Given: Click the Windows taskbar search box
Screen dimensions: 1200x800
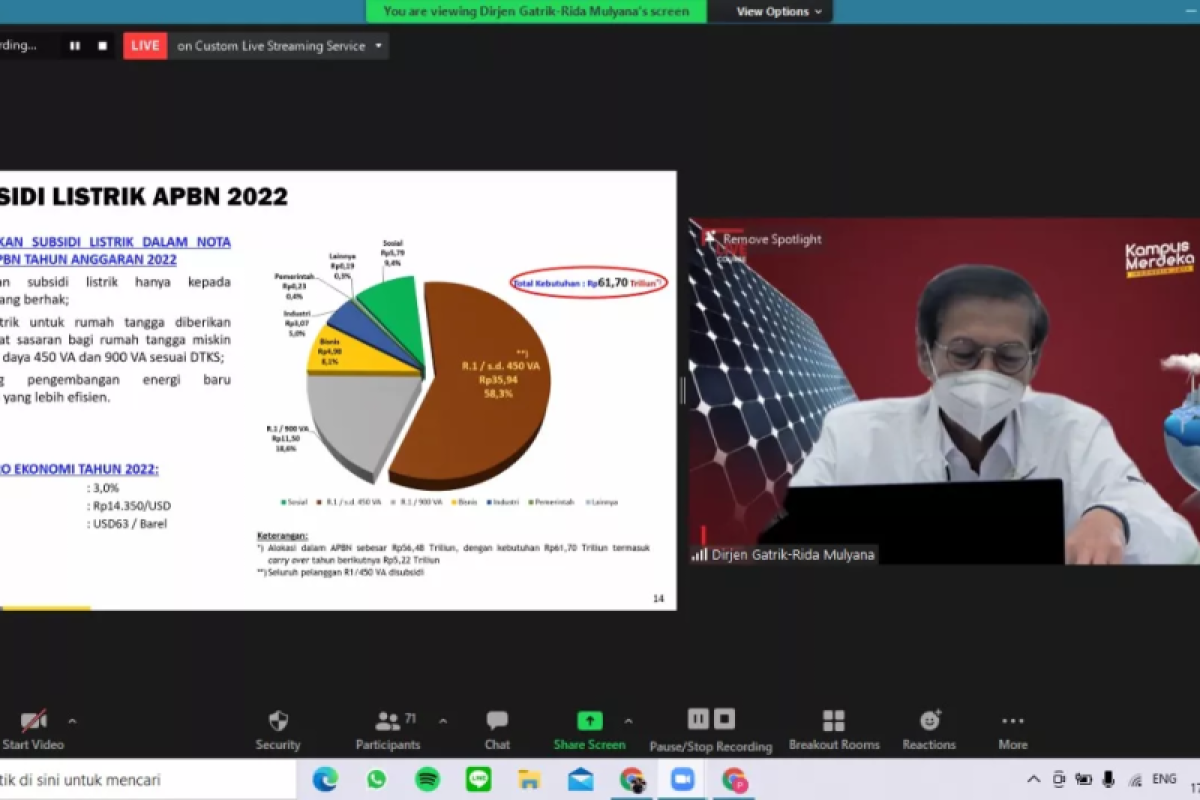Looking at the screenshot, I should pyautogui.click(x=148, y=779).
